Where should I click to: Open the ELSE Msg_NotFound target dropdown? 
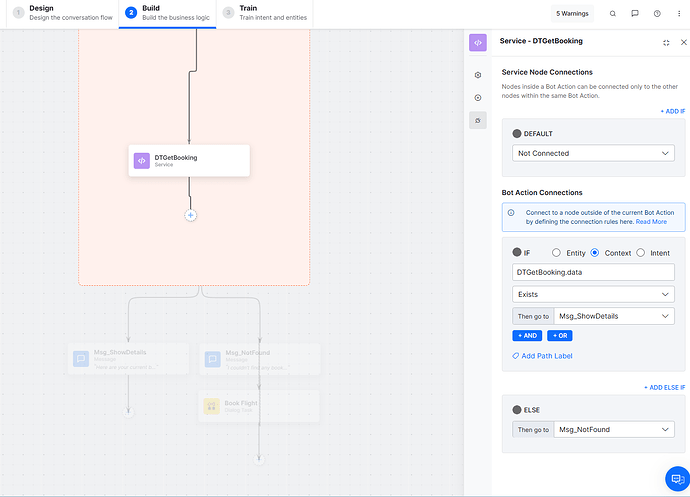click(613, 429)
